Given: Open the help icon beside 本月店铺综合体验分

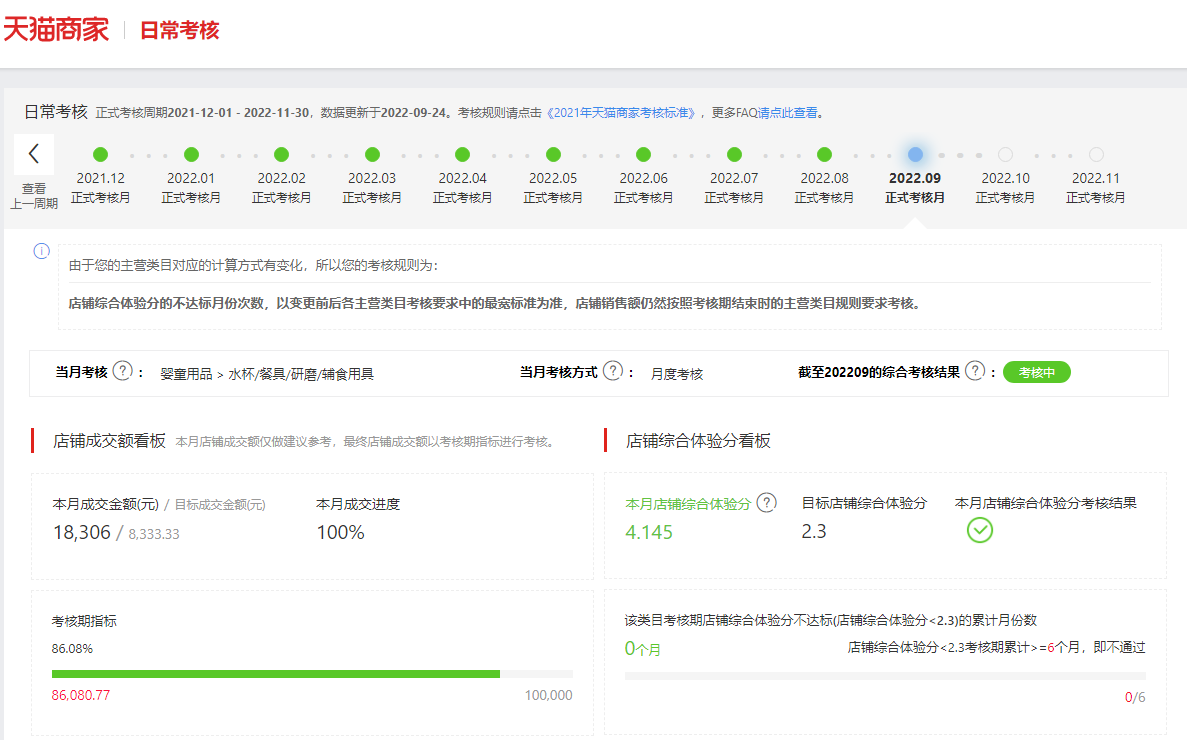Looking at the screenshot, I should click(x=767, y=502).
